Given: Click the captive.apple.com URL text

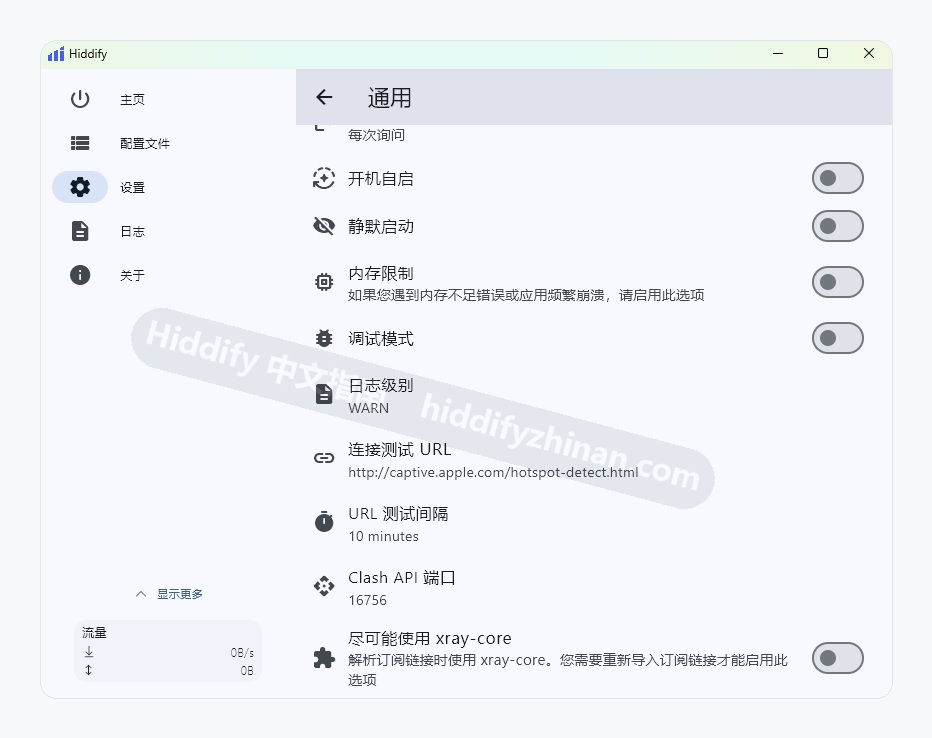Looking at the screenshot, I should tap(493, 472).
